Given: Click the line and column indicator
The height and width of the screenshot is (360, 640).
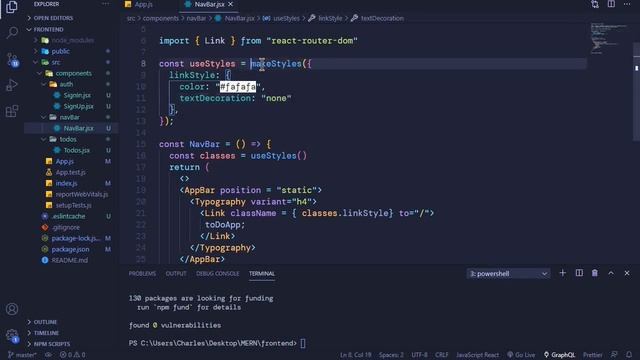Looking at the screenshot, I should pos(356,355).
